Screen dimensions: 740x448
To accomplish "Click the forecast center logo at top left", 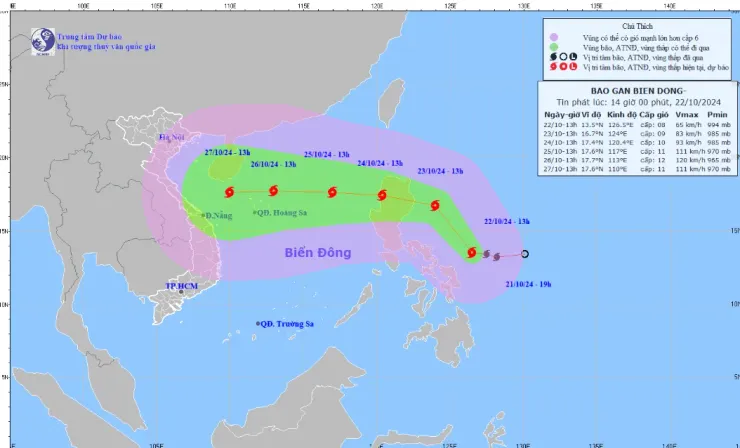I will pos(42,39).
